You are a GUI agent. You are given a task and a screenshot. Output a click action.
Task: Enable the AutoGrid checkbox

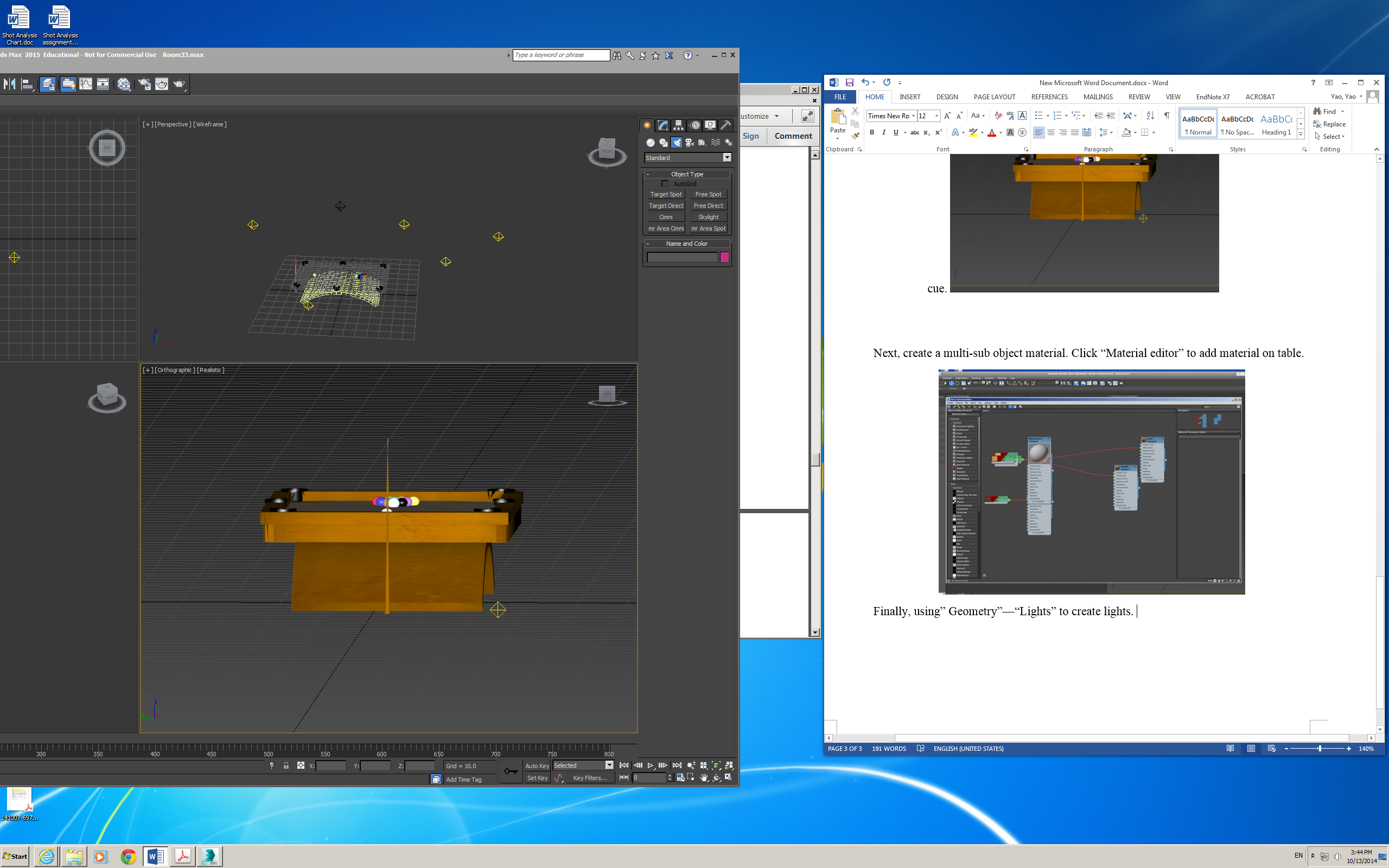(x=665, y=184)
